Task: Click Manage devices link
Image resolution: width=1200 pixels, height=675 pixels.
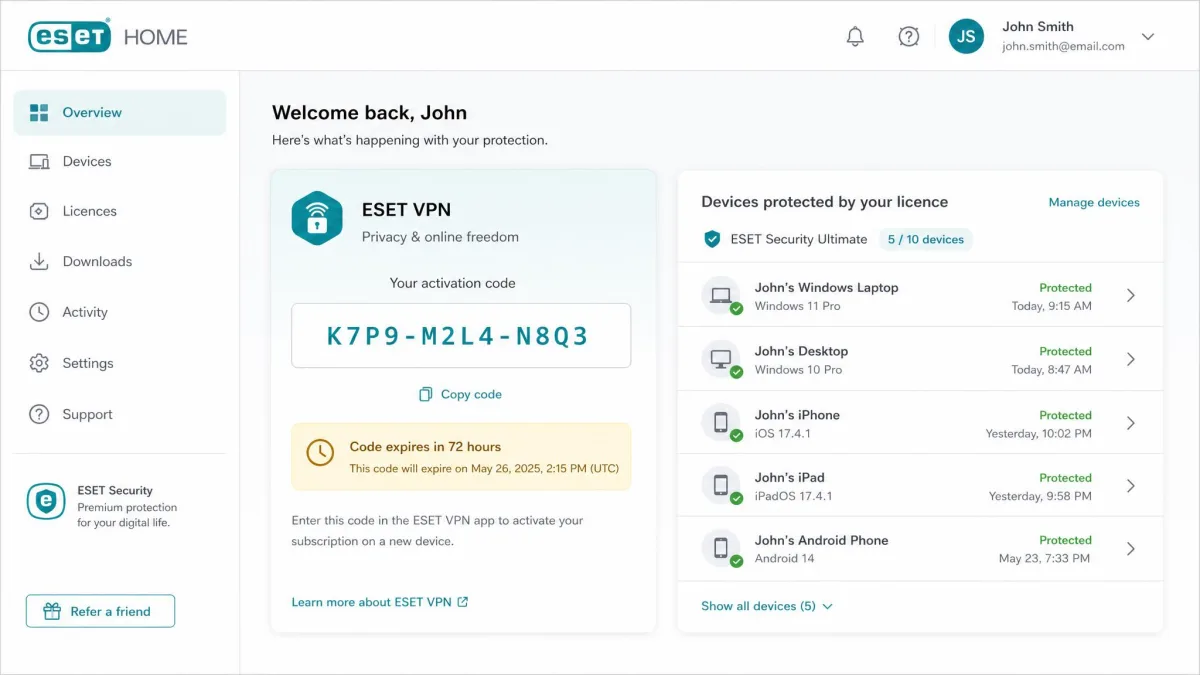Action: coord(1094,203)
